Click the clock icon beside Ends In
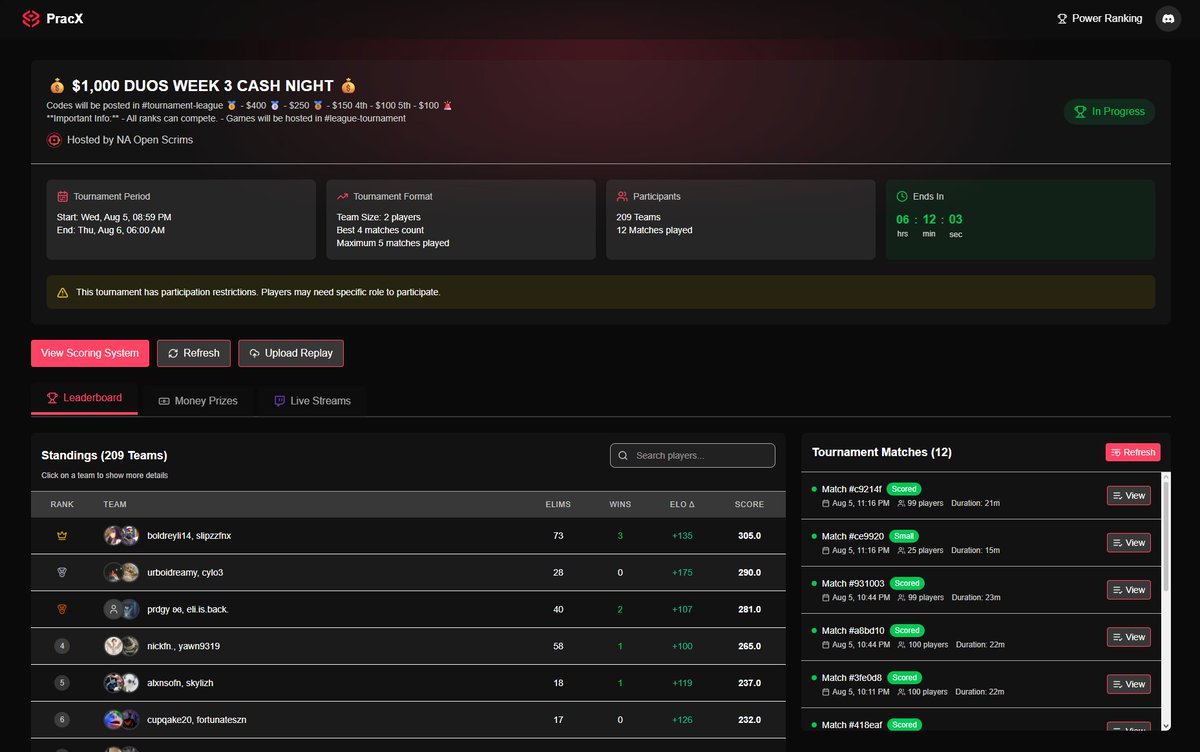 click(902, 197)
